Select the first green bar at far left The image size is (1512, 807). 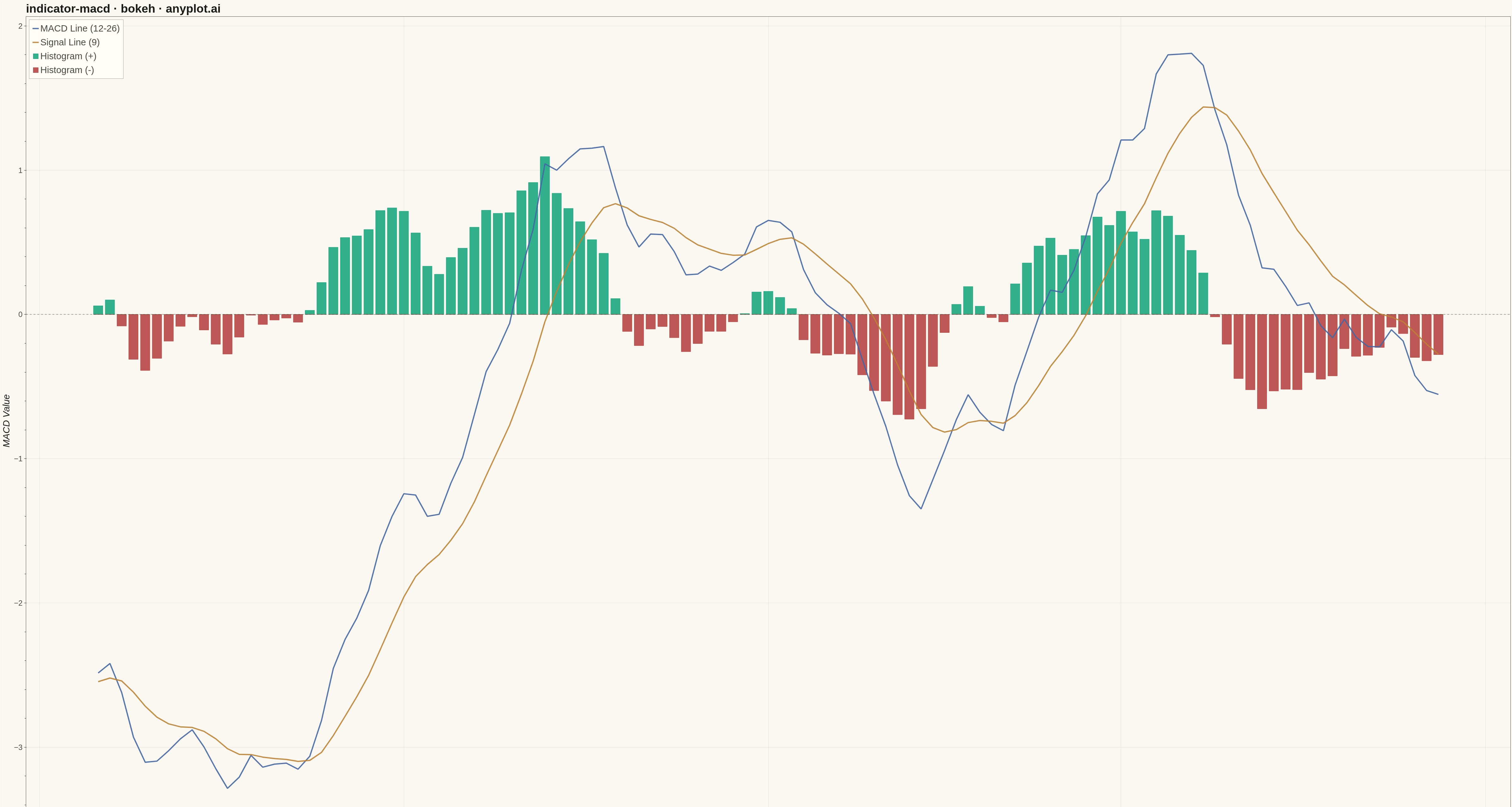coord(98,310)
